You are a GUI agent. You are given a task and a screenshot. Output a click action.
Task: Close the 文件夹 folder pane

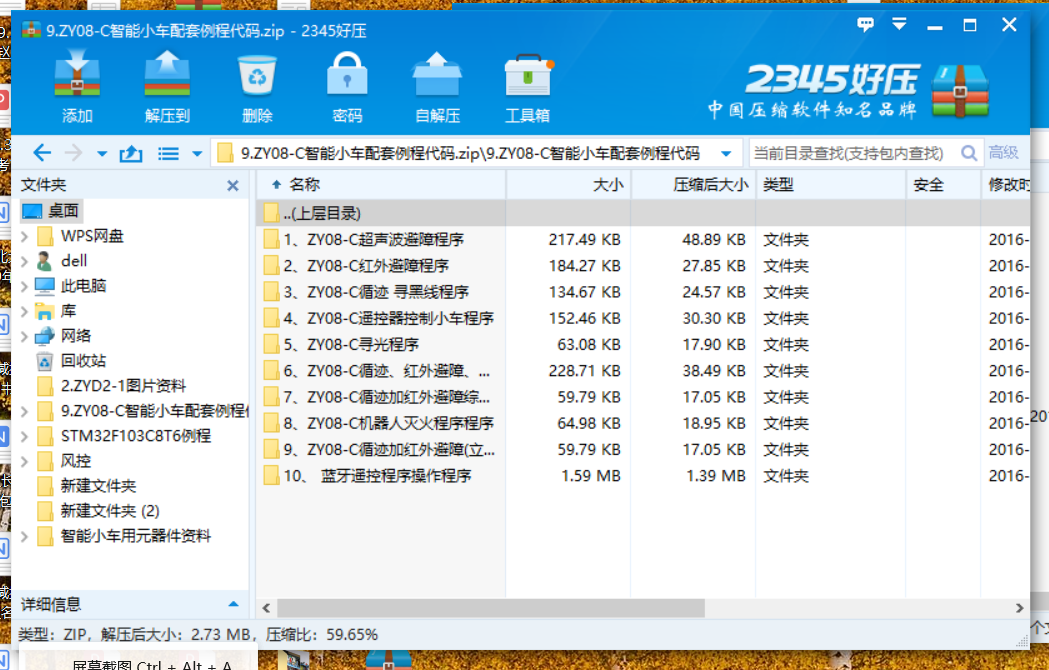click(x=233, y=185)
